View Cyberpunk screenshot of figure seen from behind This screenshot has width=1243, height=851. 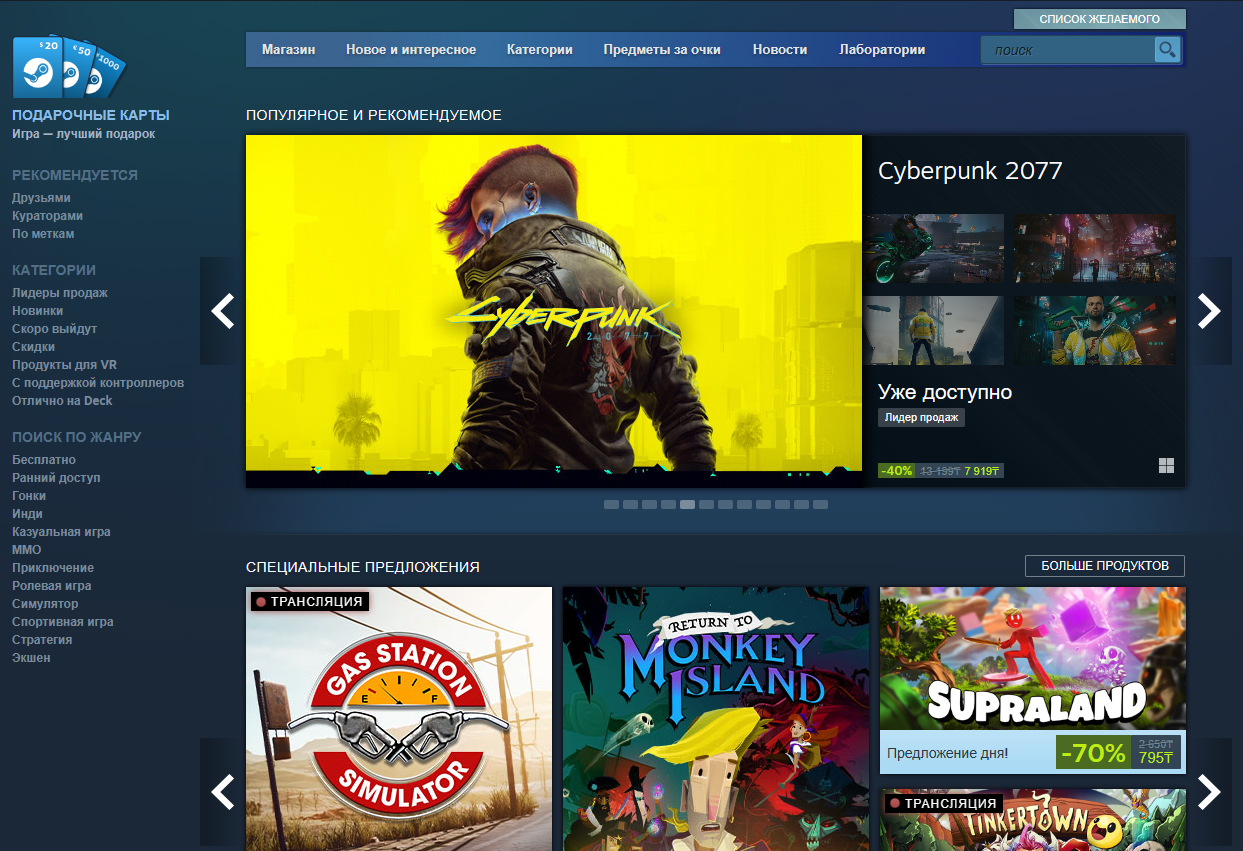click(933, 331)
